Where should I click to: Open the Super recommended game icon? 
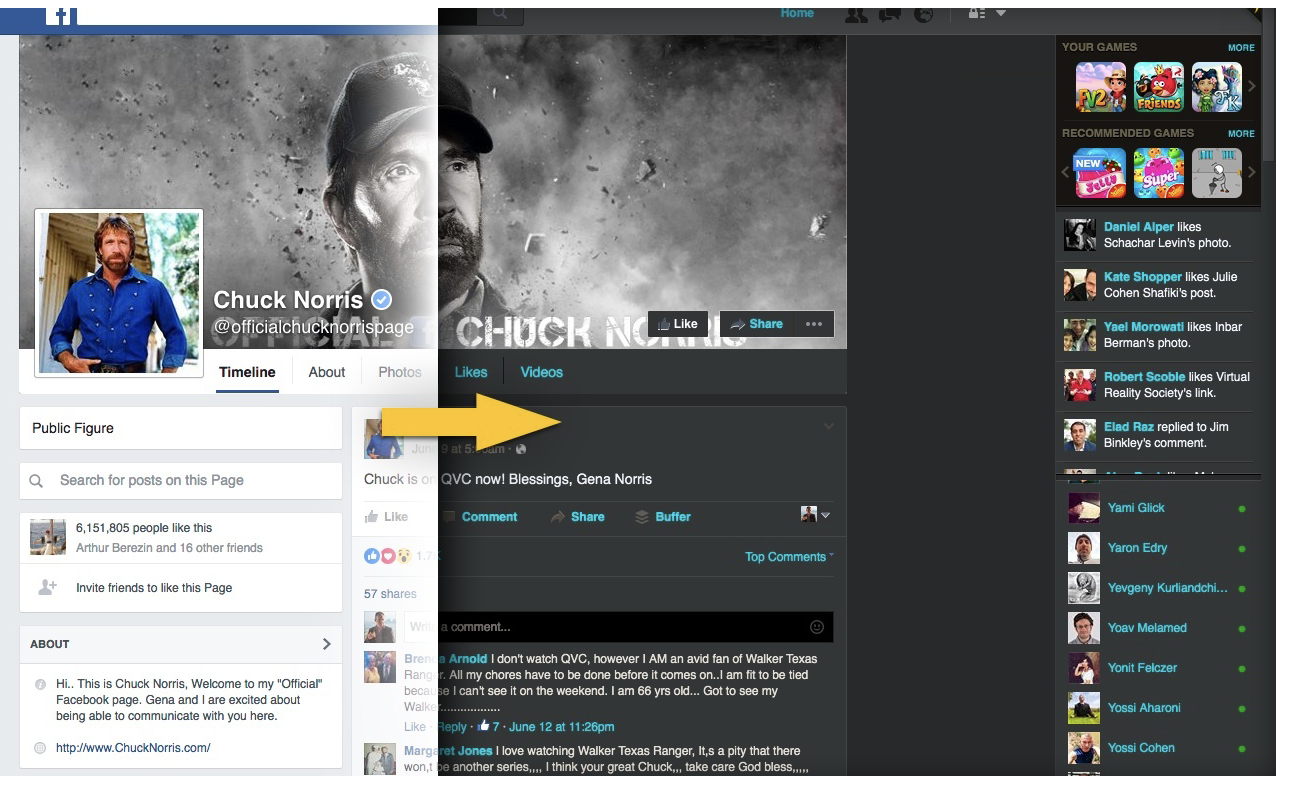pyautogui.click(x=1159, y=173)
